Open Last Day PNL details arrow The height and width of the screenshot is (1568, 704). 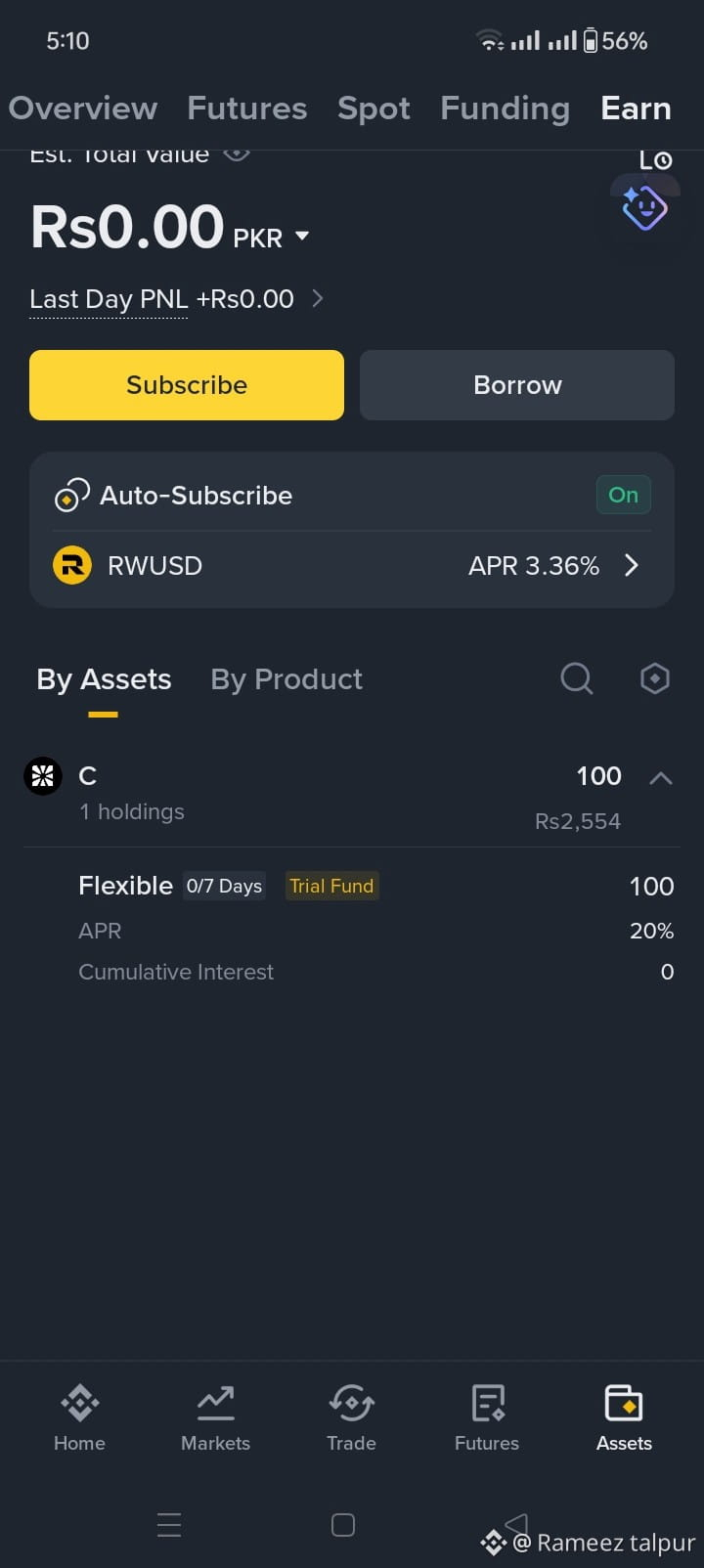(317, 298)
